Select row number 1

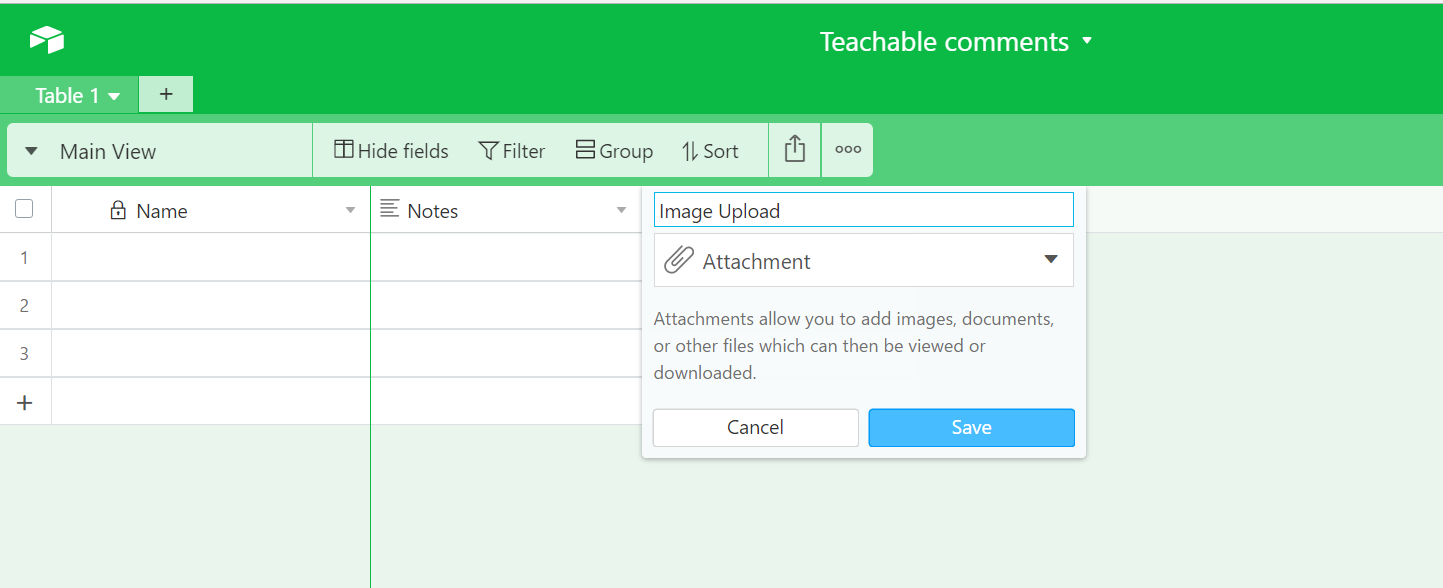pyautogui.click(x=25, y=257)
